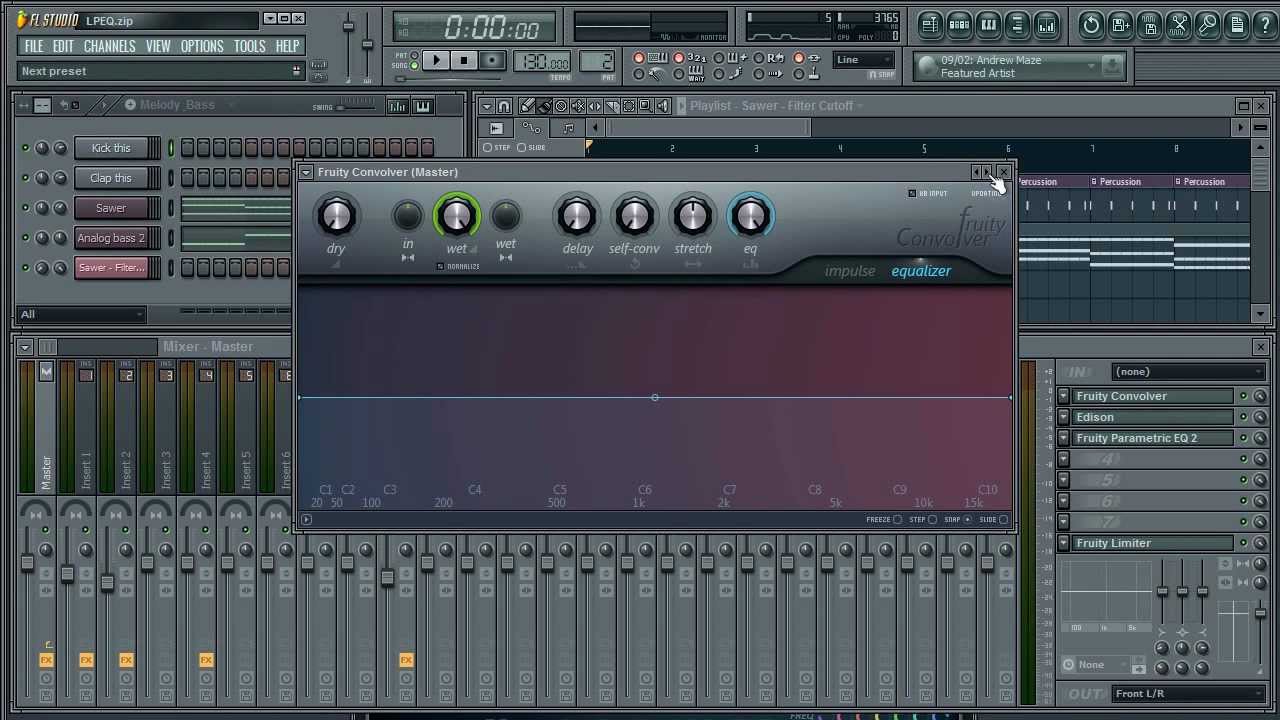
Task: Switch to the impulse tab in Fruity Convolver
Action: (x=849, y=271)
